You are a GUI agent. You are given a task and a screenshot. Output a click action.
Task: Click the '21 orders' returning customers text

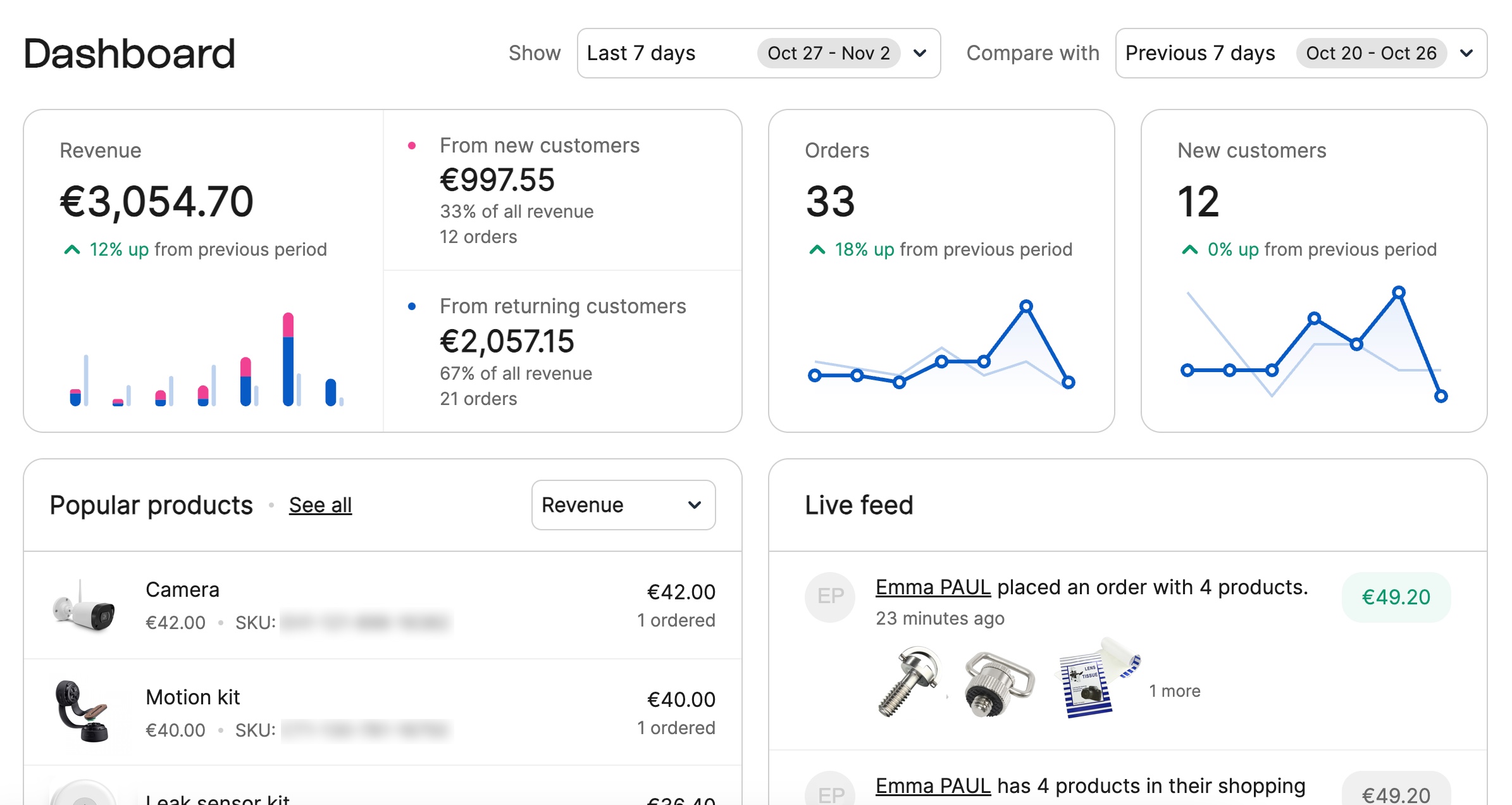click(478, 399)
